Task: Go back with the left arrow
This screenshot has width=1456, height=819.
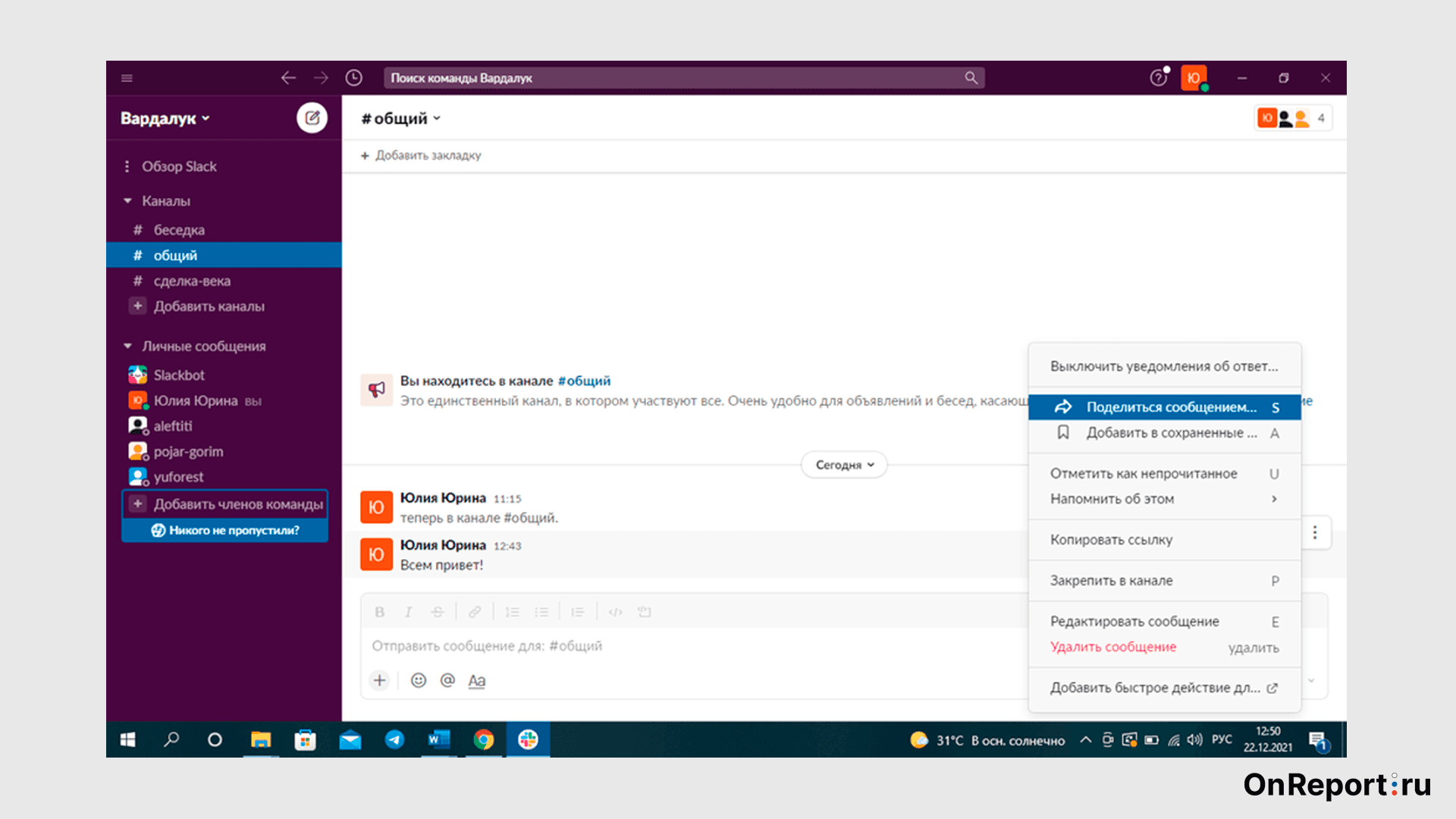Action: (288, 78)
